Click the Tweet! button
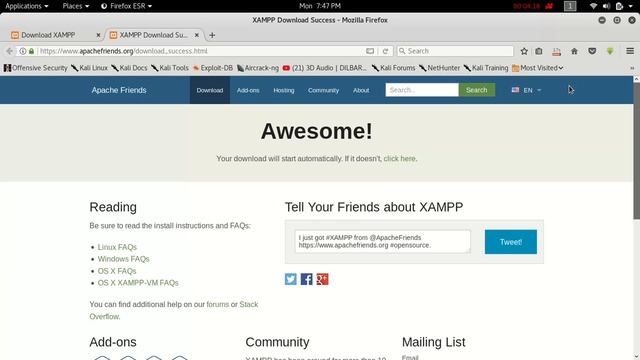Screen dimensions: 640x360 click(x=511, y=242)
